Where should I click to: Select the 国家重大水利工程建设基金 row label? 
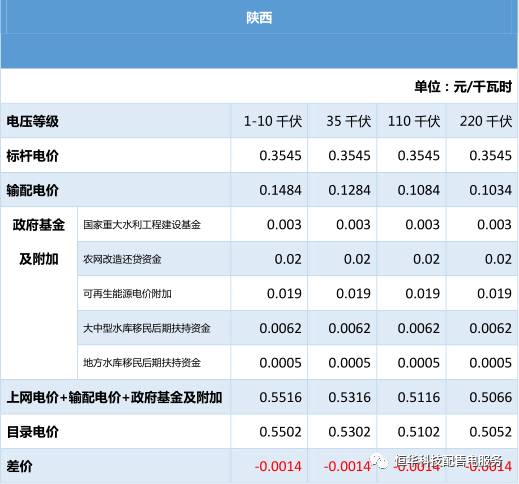(142, 225)
